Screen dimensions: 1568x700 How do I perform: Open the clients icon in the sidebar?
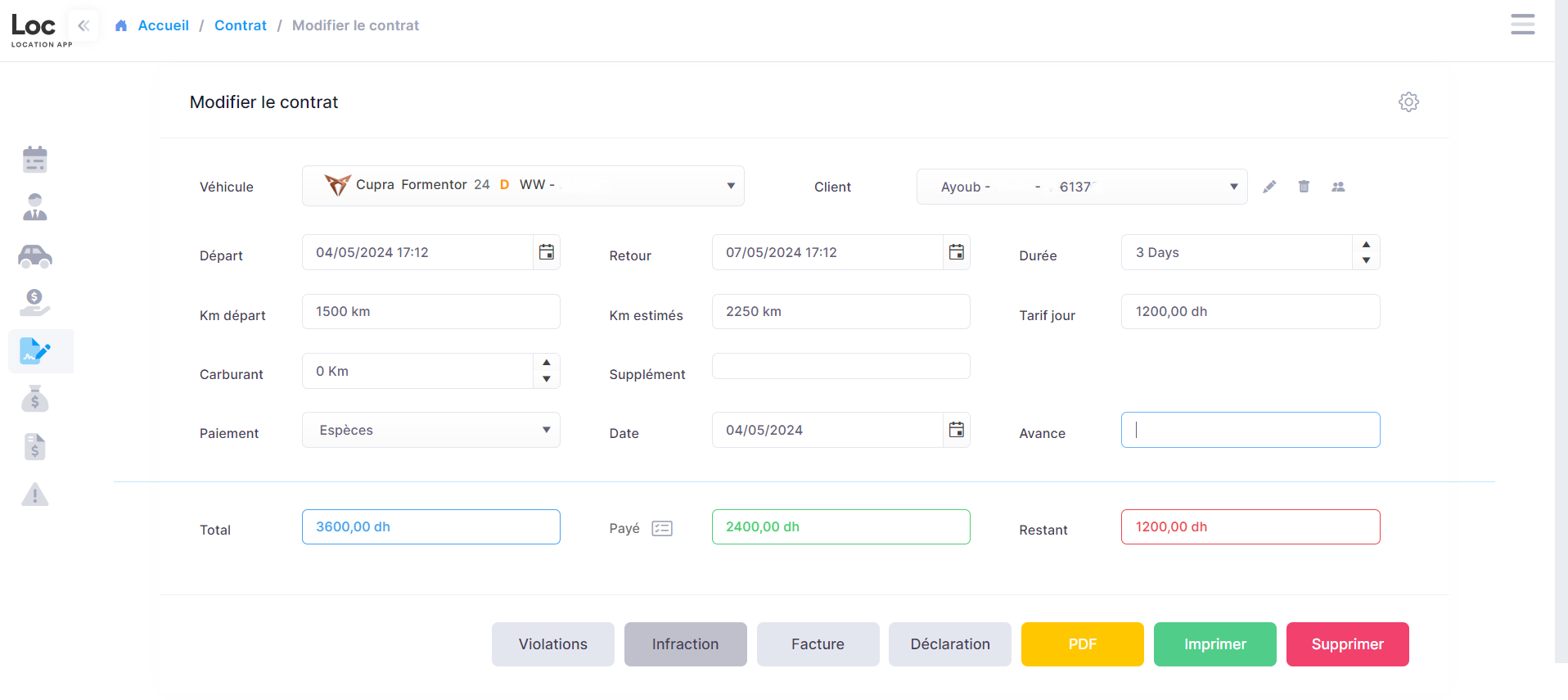(35, 207)
